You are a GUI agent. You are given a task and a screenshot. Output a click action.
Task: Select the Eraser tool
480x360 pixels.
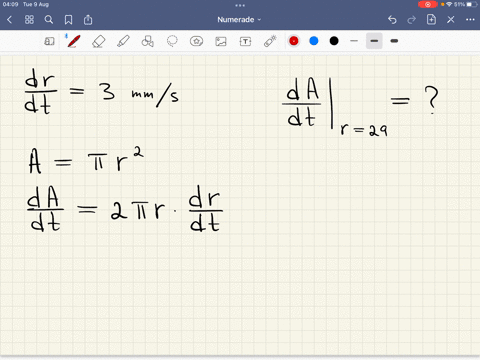[x=98, y=41]
